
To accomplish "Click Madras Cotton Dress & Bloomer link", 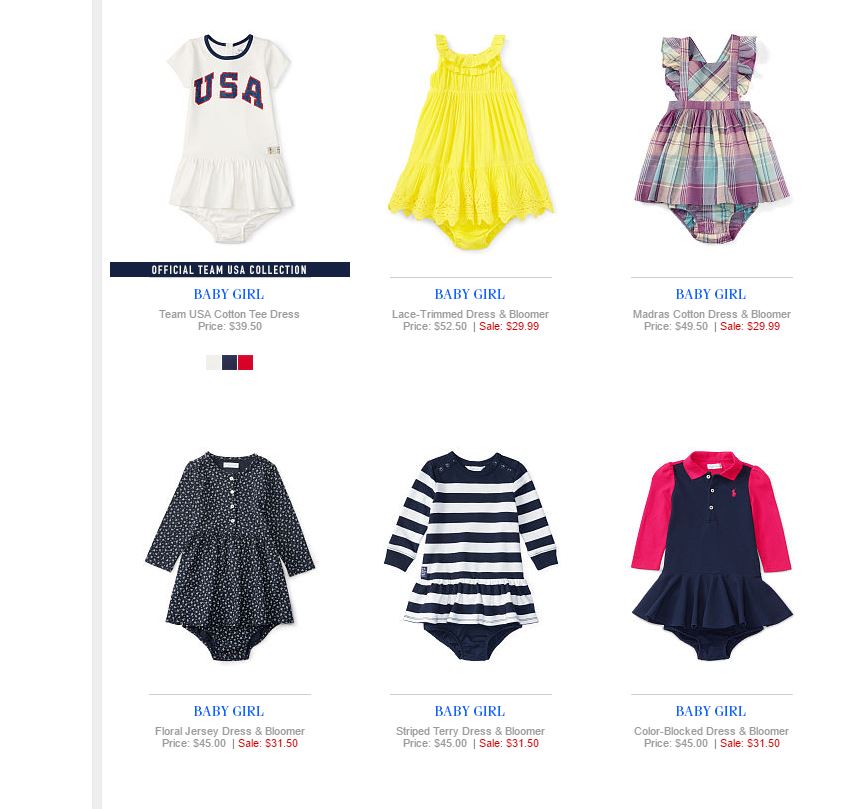I will pyautogui.click(x=712, y=314).
